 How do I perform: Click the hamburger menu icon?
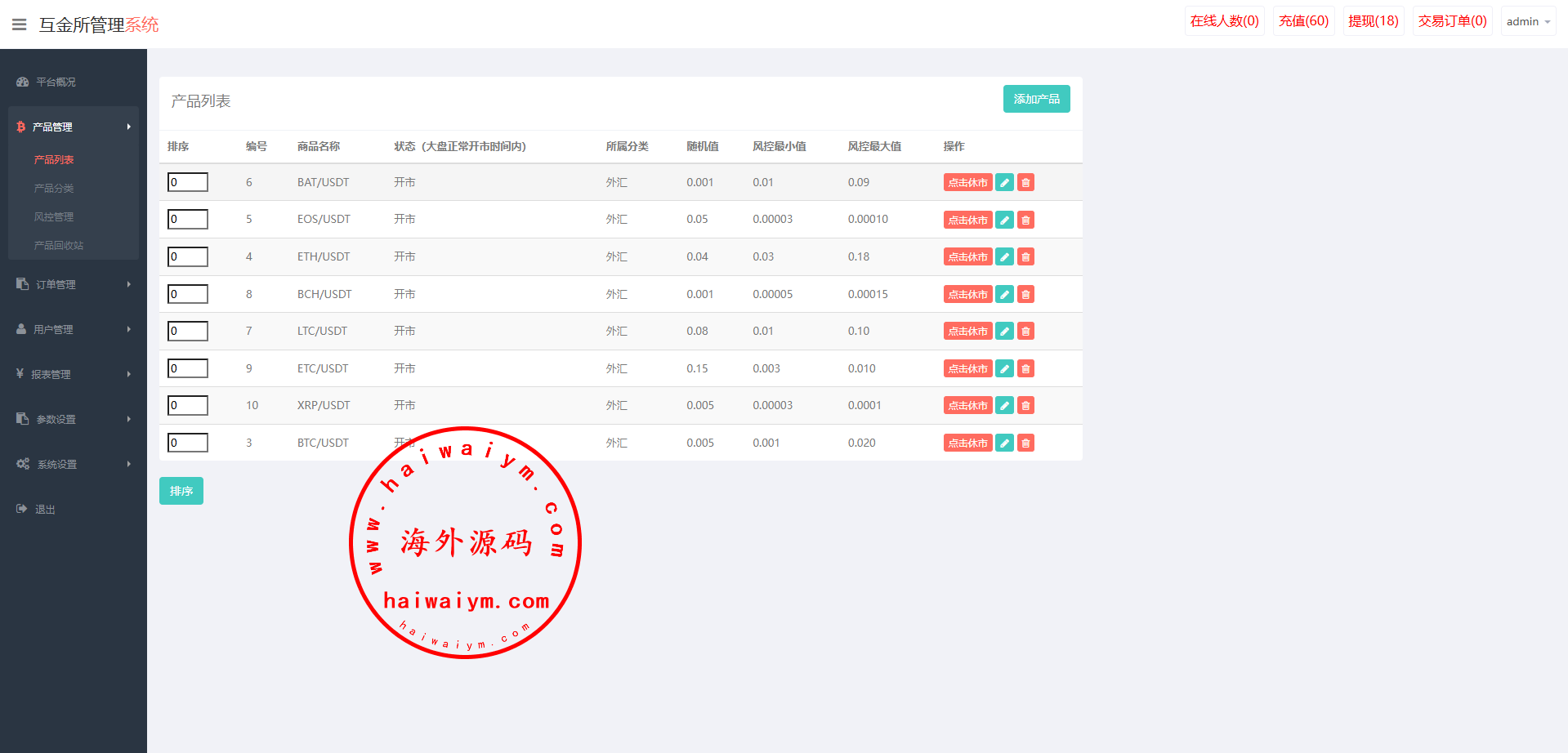point(20,25)
